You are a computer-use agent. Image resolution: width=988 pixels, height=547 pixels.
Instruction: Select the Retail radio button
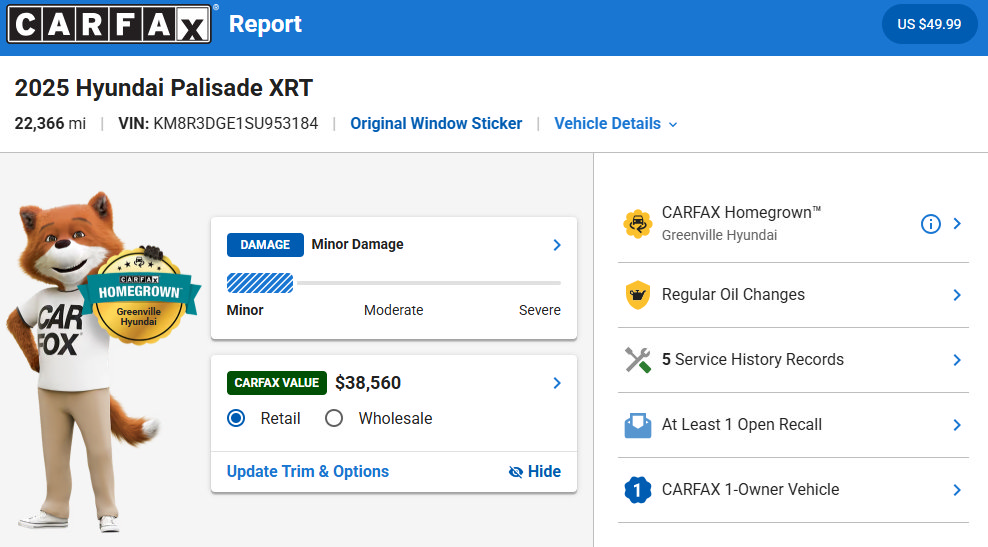tap(236, 418)
